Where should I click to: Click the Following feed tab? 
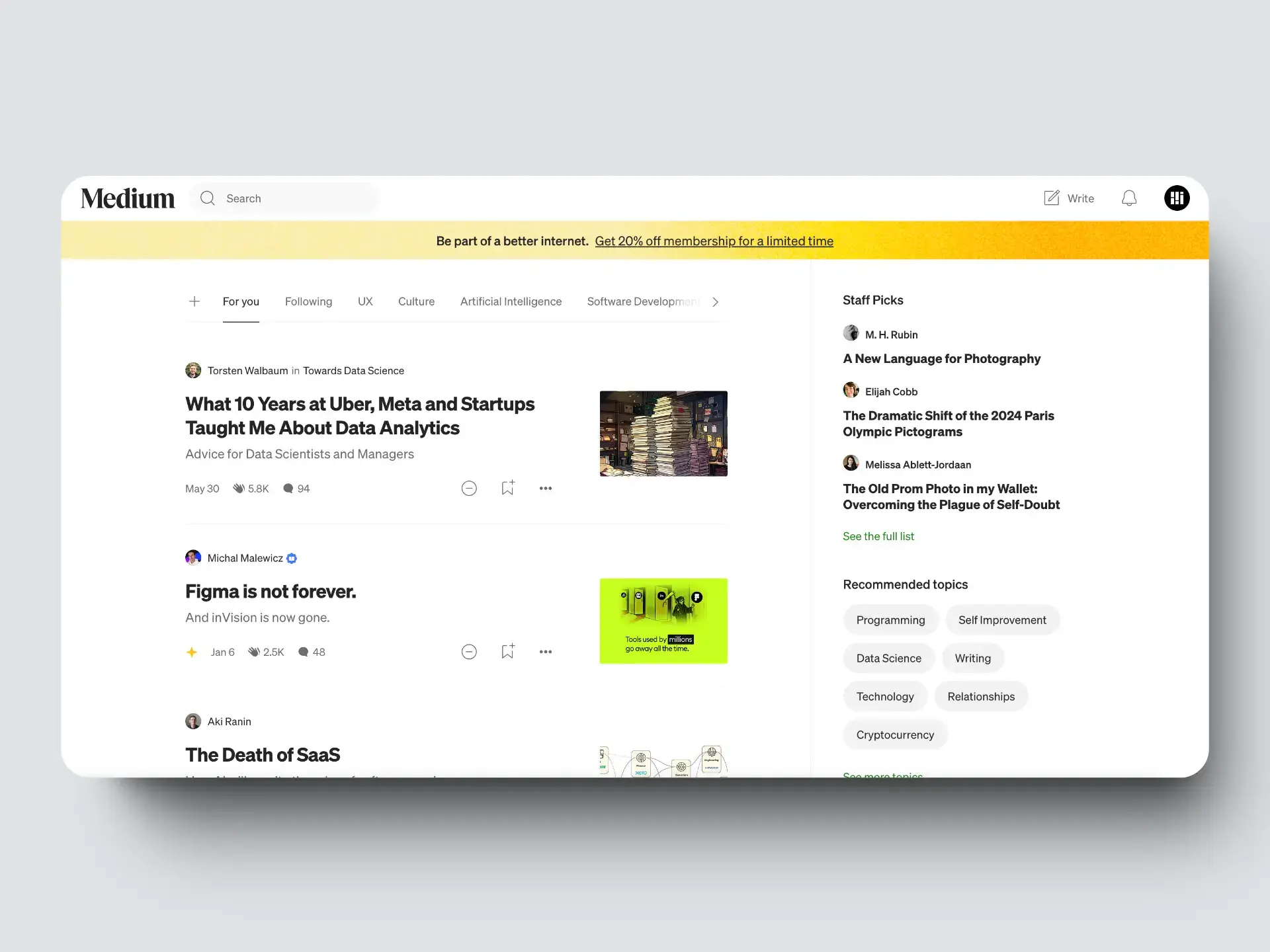(307, 301)
